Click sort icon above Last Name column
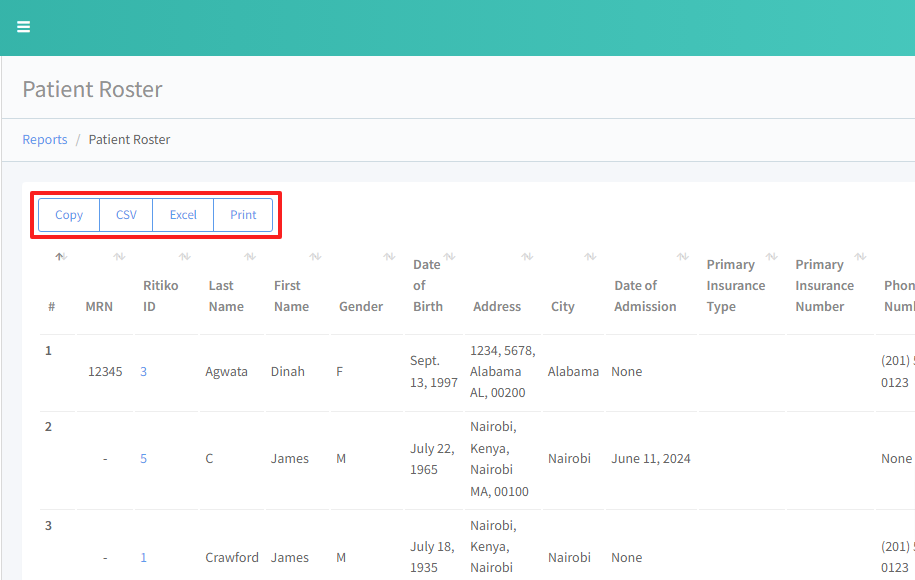 (250, 257)
